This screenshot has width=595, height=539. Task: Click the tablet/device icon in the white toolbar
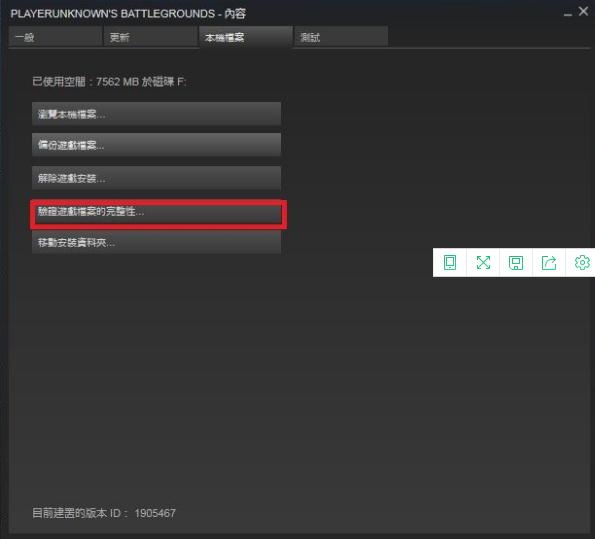(x=450, y=262)
